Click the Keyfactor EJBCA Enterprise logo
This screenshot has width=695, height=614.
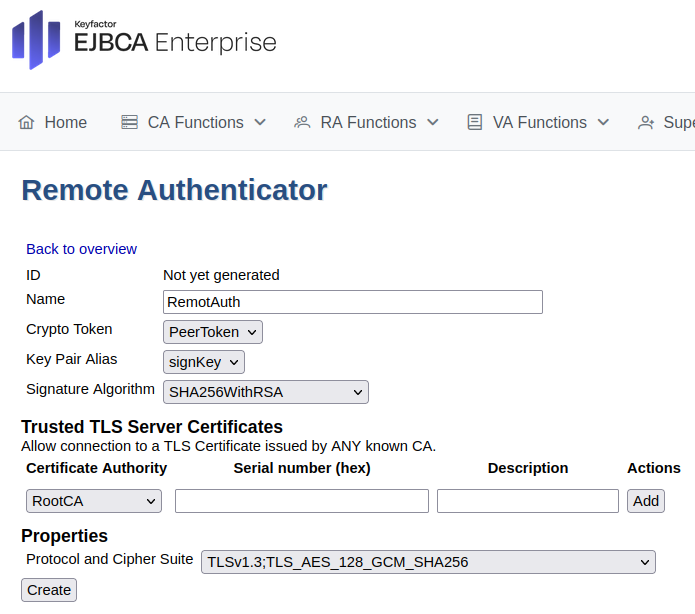pyautogui.click(x=144, y=40)
